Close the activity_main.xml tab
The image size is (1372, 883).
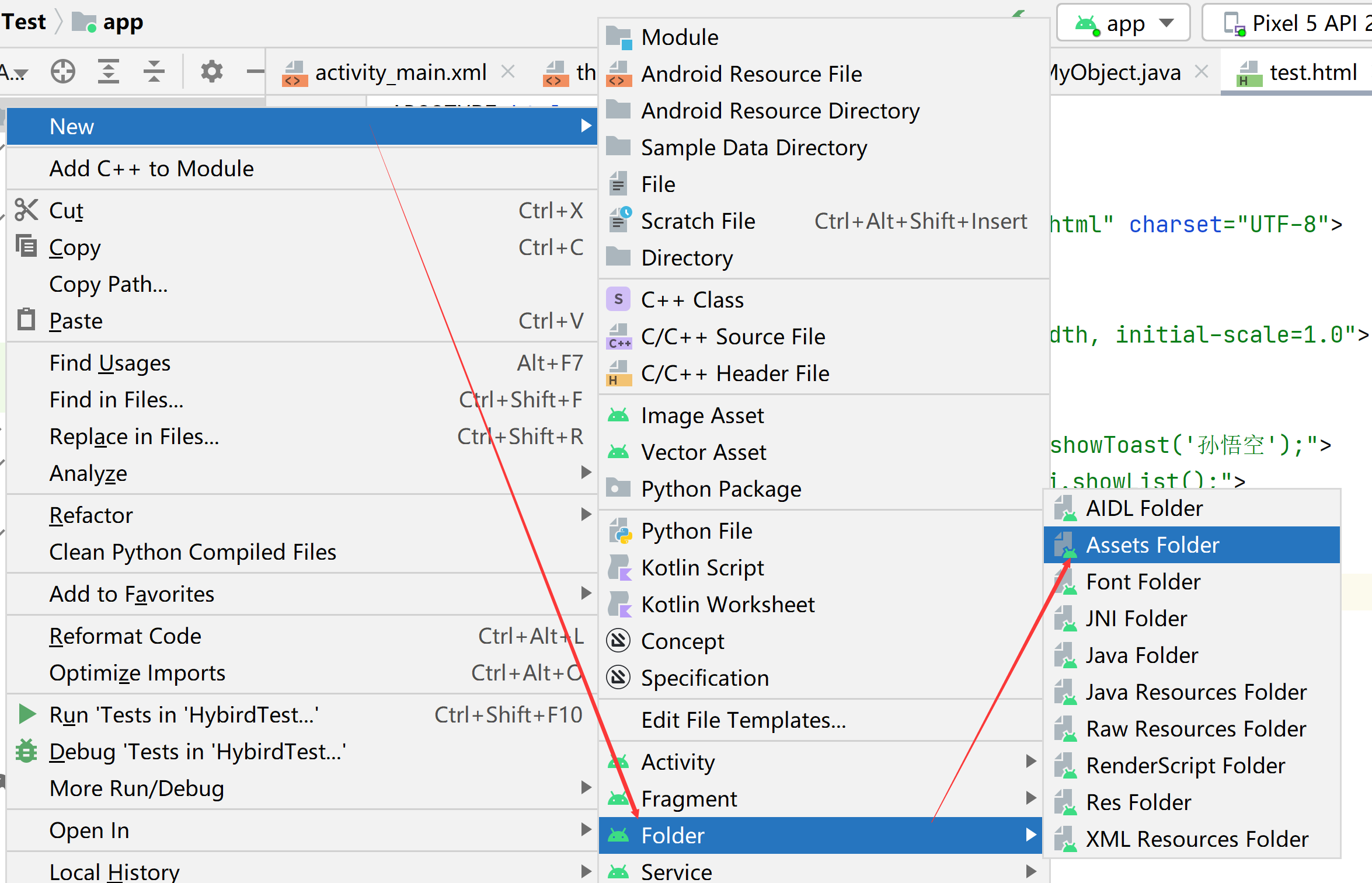(x=509, y=72)
